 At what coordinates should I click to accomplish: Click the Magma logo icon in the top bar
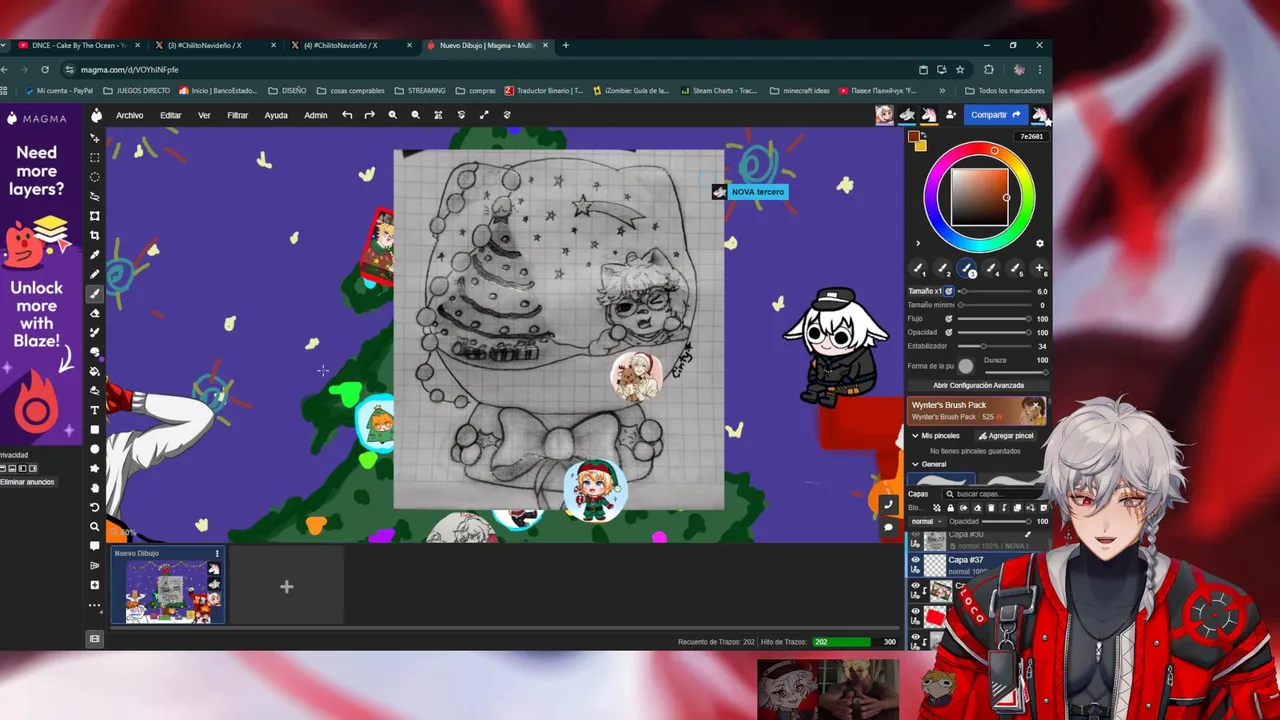97,115
